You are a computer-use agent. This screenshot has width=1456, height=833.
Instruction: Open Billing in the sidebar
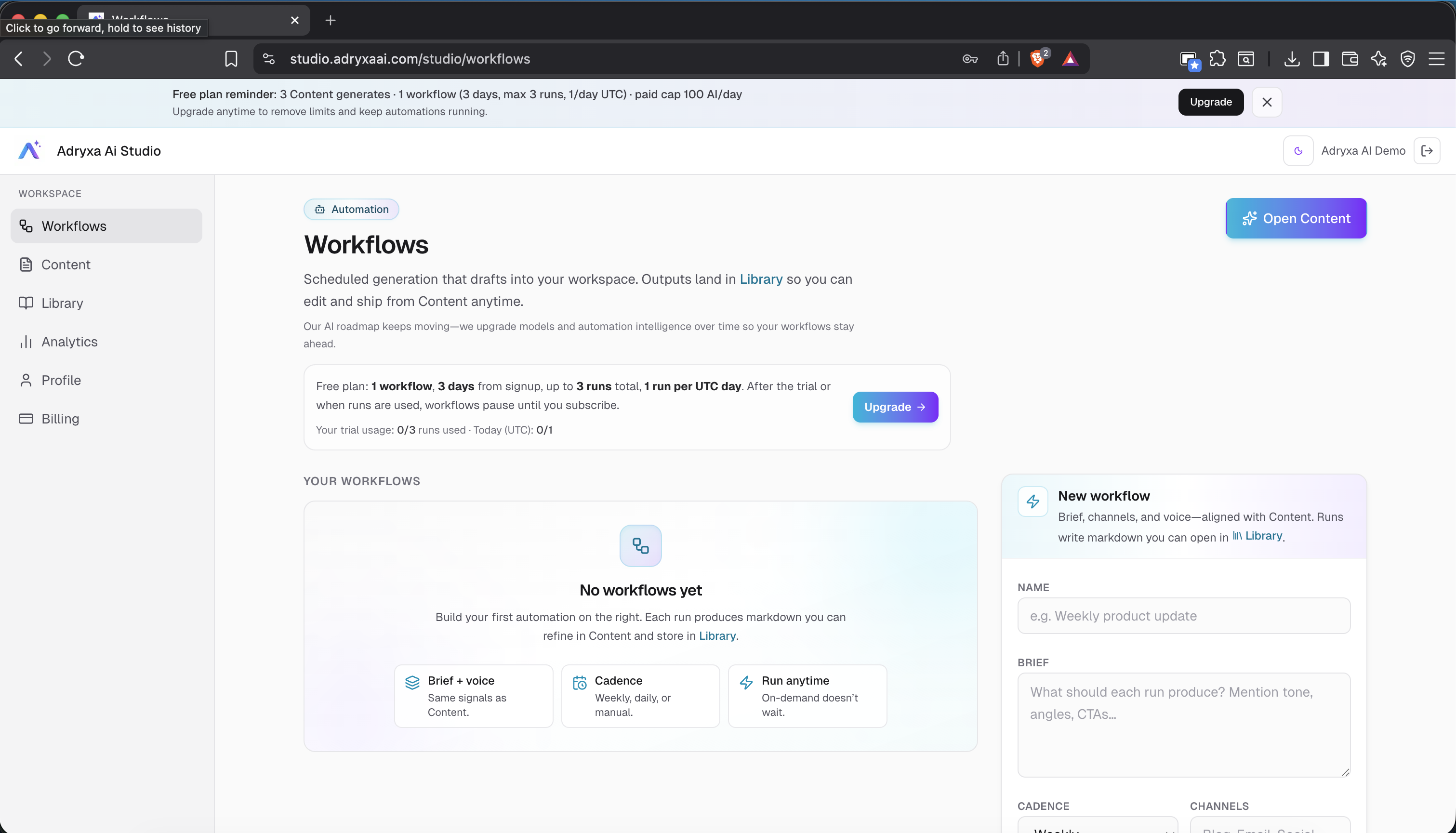click(x=106, y=419)
